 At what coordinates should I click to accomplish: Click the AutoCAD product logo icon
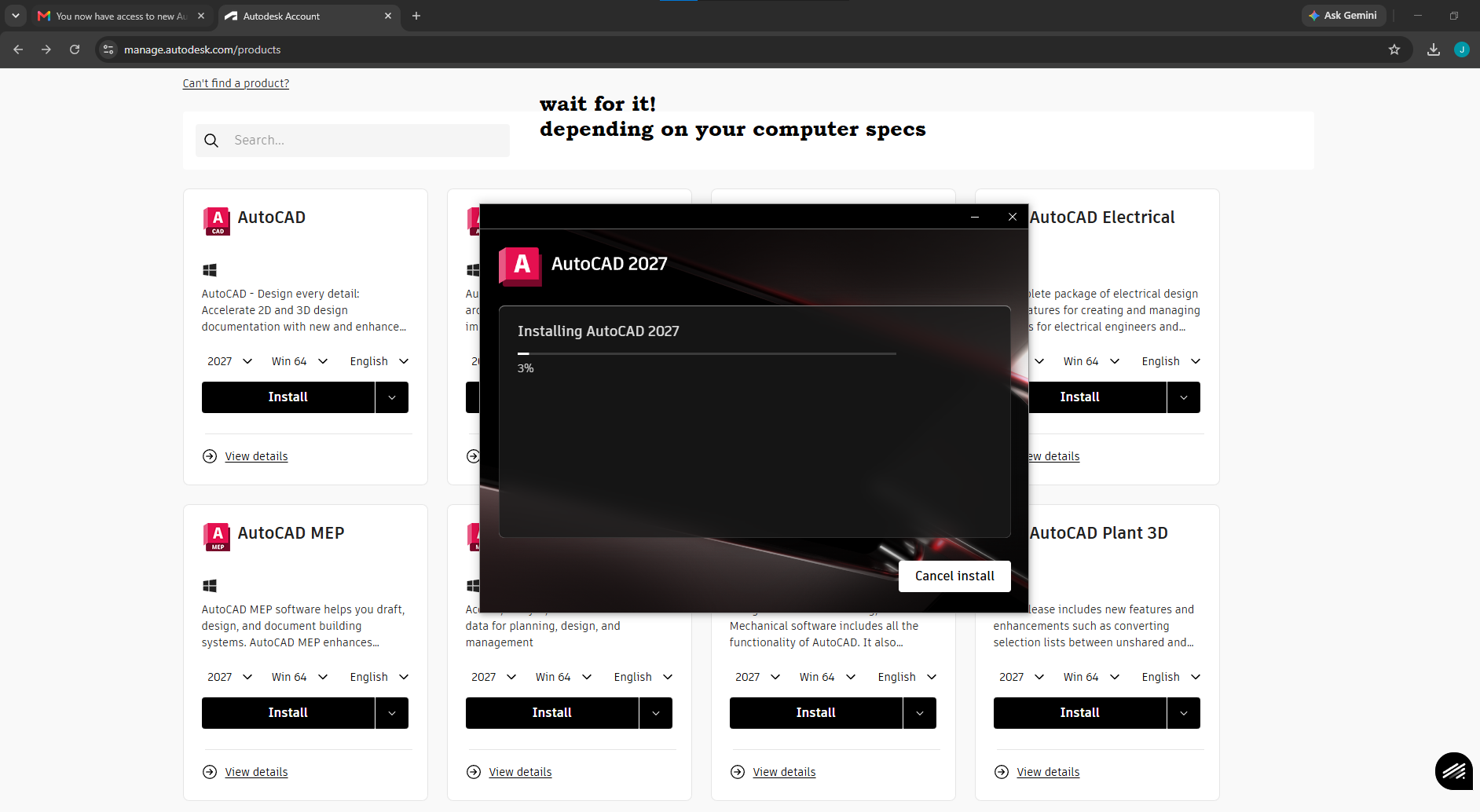[x=217, y=221]
